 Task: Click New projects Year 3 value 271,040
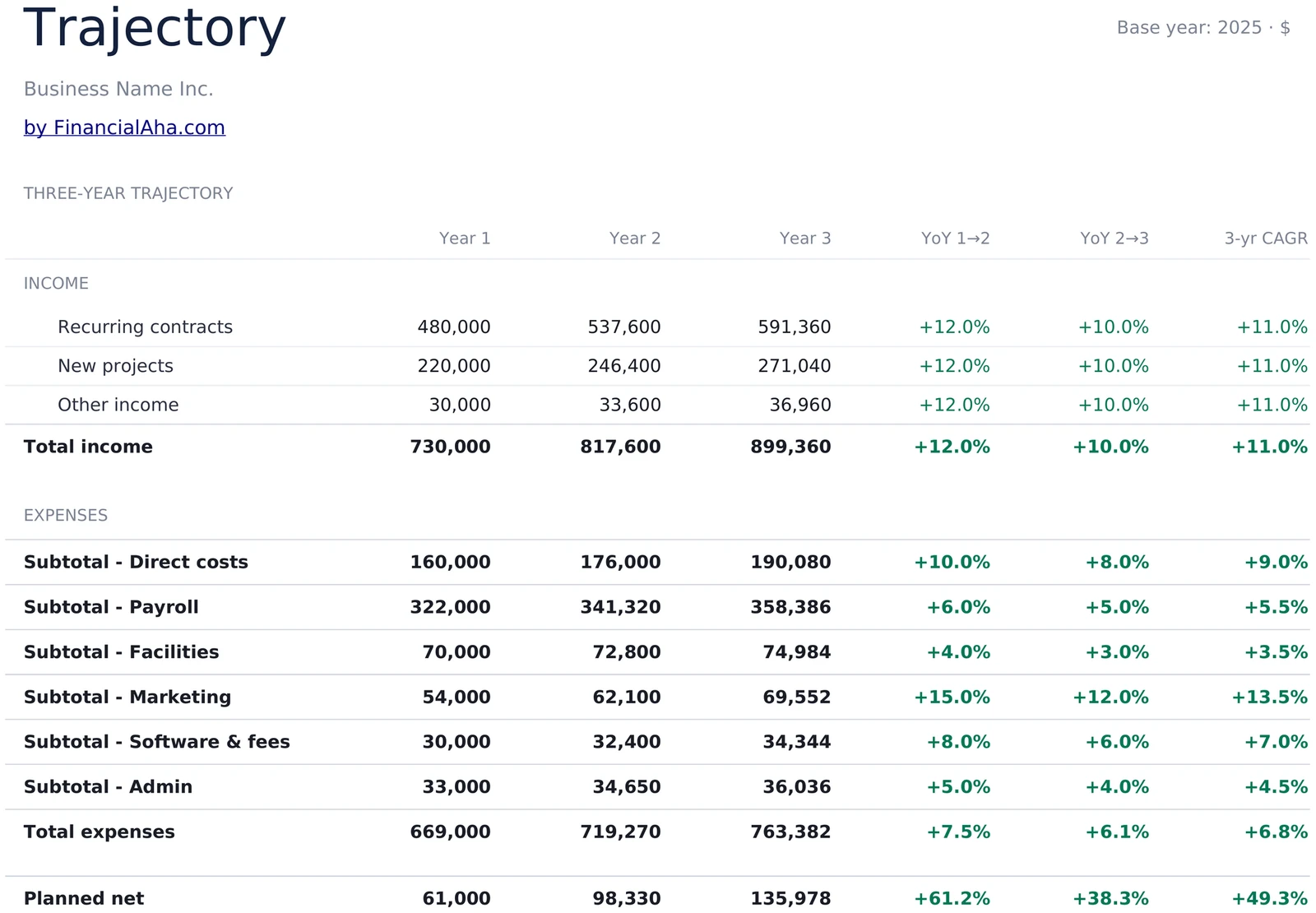795,366
